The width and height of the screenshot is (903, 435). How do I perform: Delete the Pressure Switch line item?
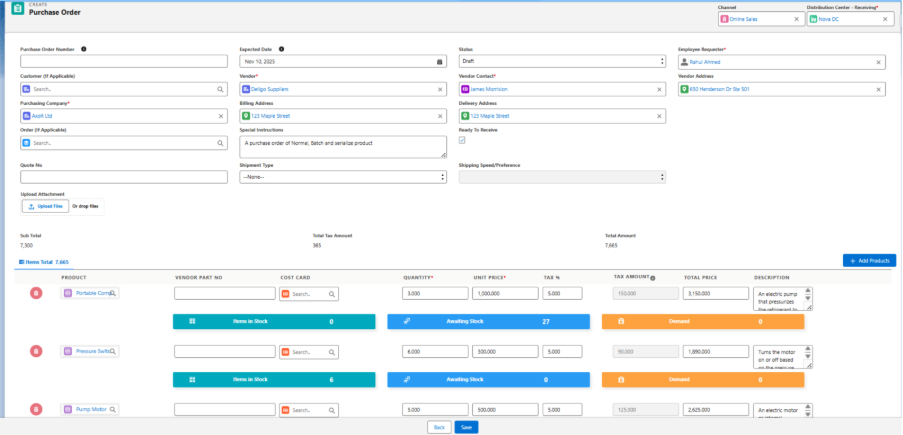[x=36, y=352]
